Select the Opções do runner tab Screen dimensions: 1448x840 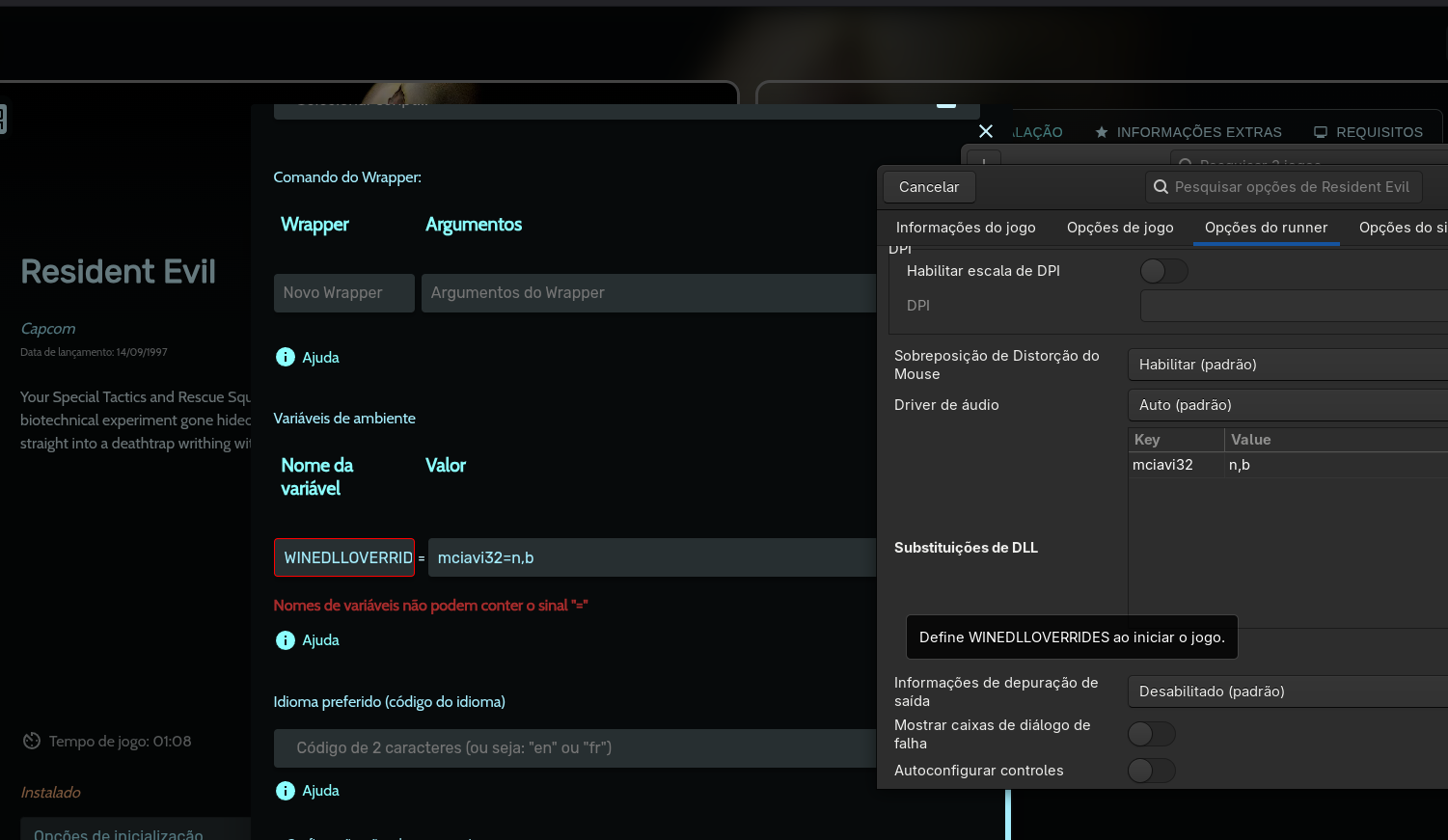pos(1266,228)
